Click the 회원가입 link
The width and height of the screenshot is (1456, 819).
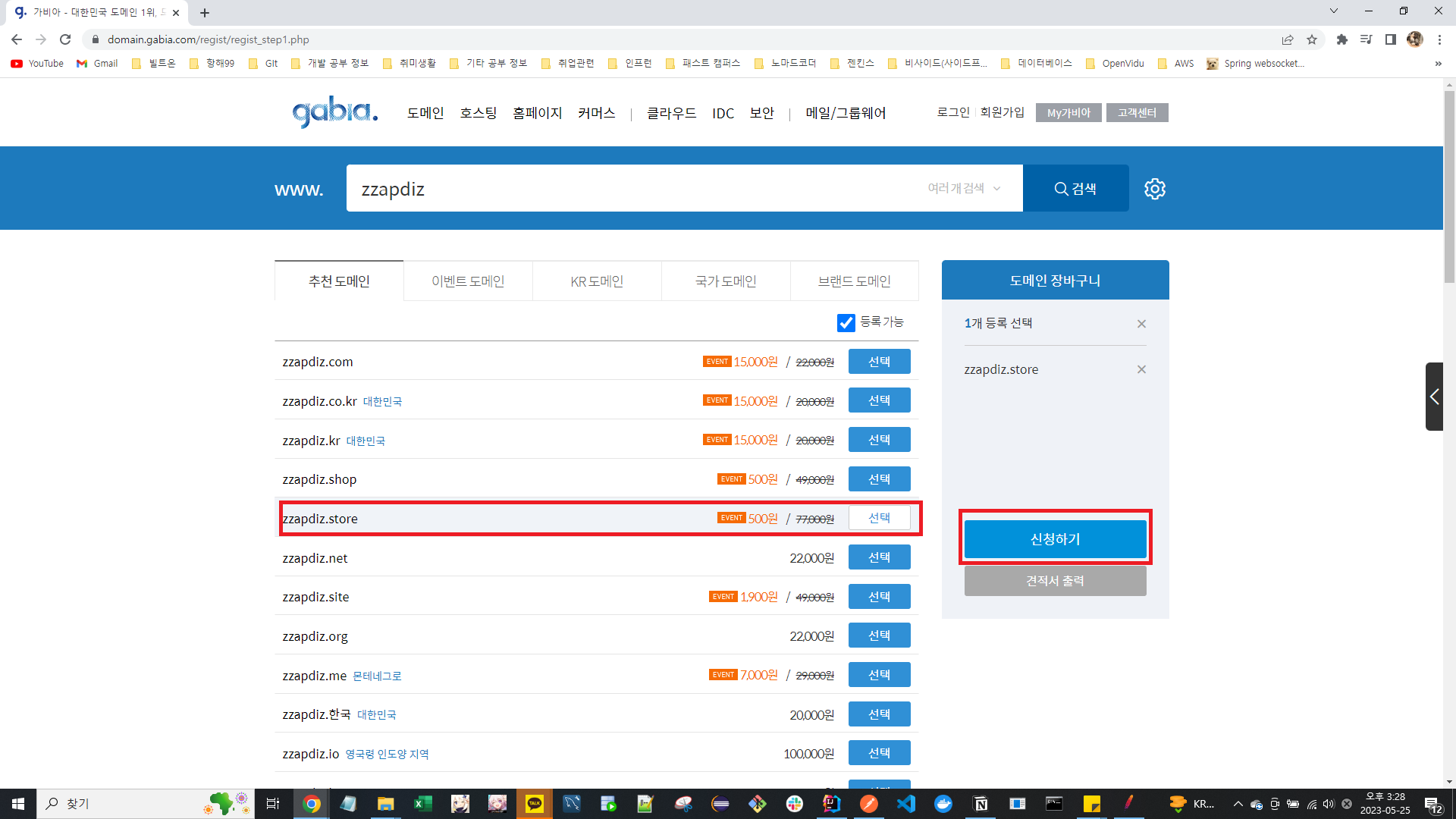[1002, 112]
